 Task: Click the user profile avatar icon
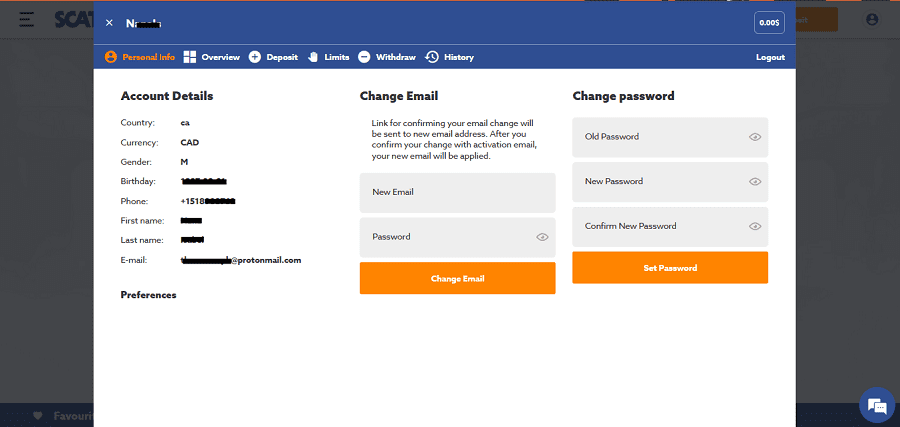point(872,20)
